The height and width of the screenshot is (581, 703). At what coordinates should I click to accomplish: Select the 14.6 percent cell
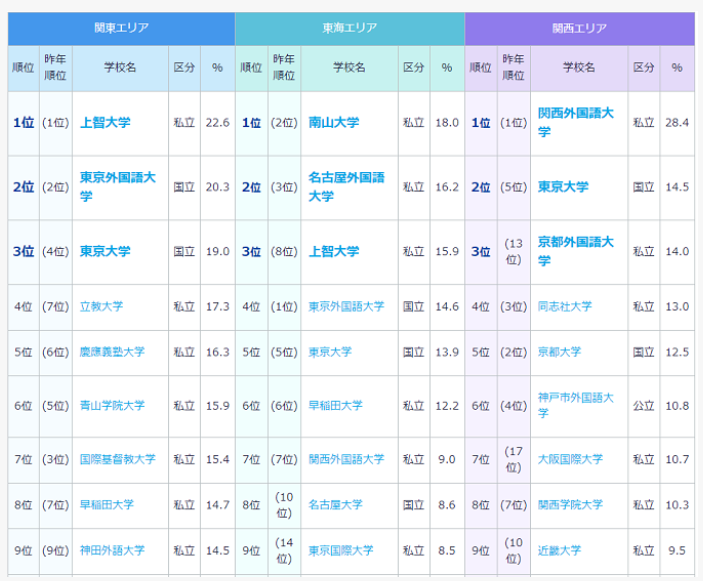(x=447, y=307)
